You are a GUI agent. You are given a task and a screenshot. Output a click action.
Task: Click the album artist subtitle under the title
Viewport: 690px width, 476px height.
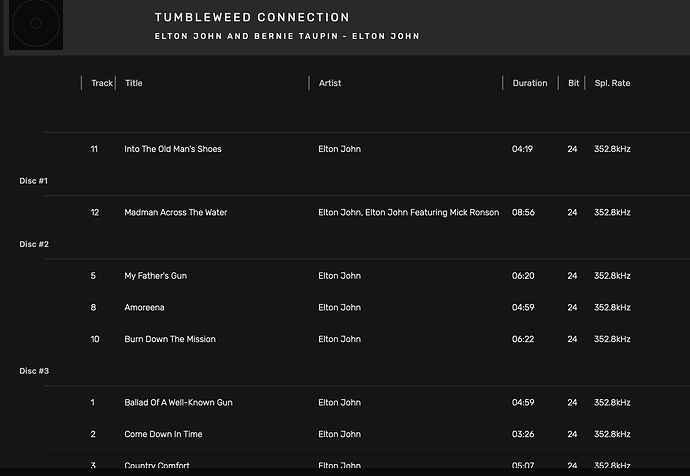286,37
